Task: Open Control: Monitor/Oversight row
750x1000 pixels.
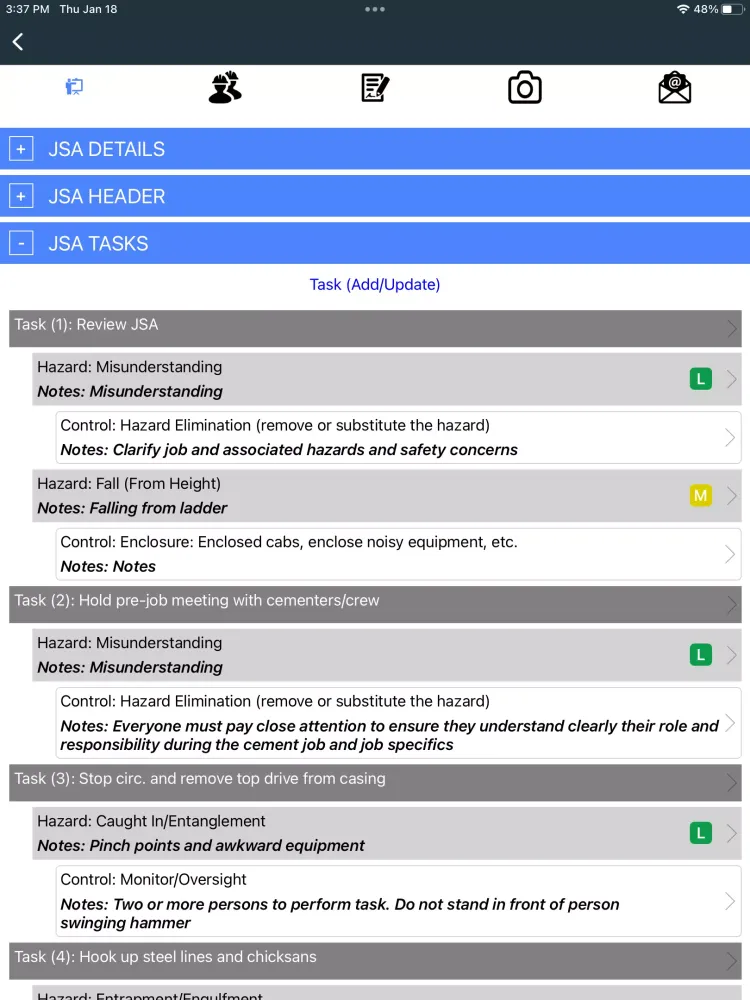Action: [398, 901]
